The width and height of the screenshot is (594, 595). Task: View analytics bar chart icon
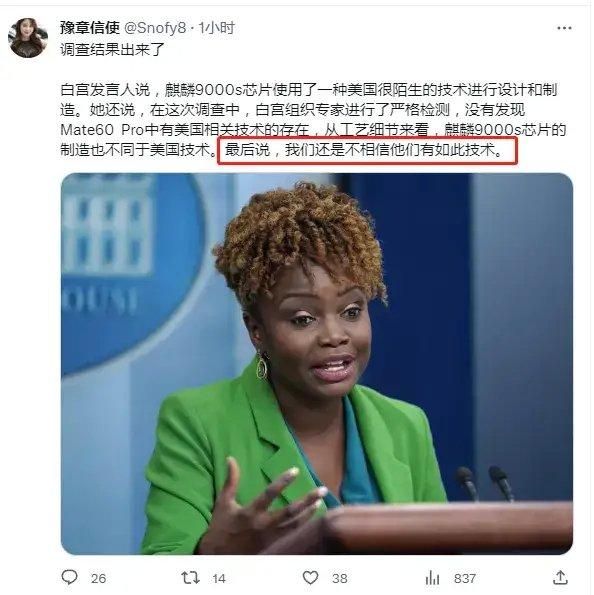point(432,578)
